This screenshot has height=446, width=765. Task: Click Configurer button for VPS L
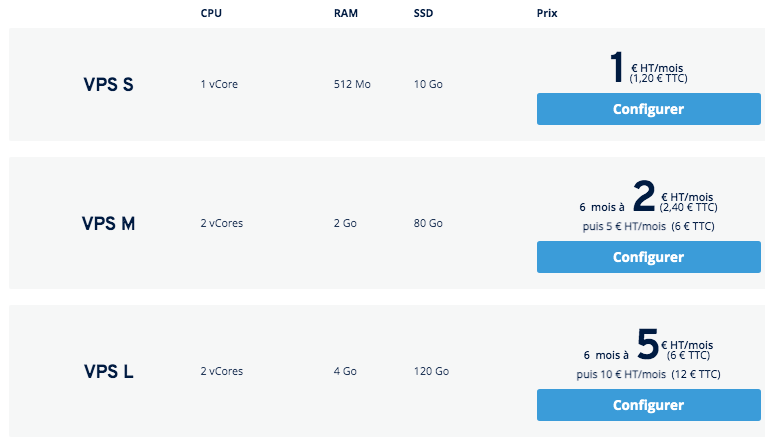click(648, 405)
